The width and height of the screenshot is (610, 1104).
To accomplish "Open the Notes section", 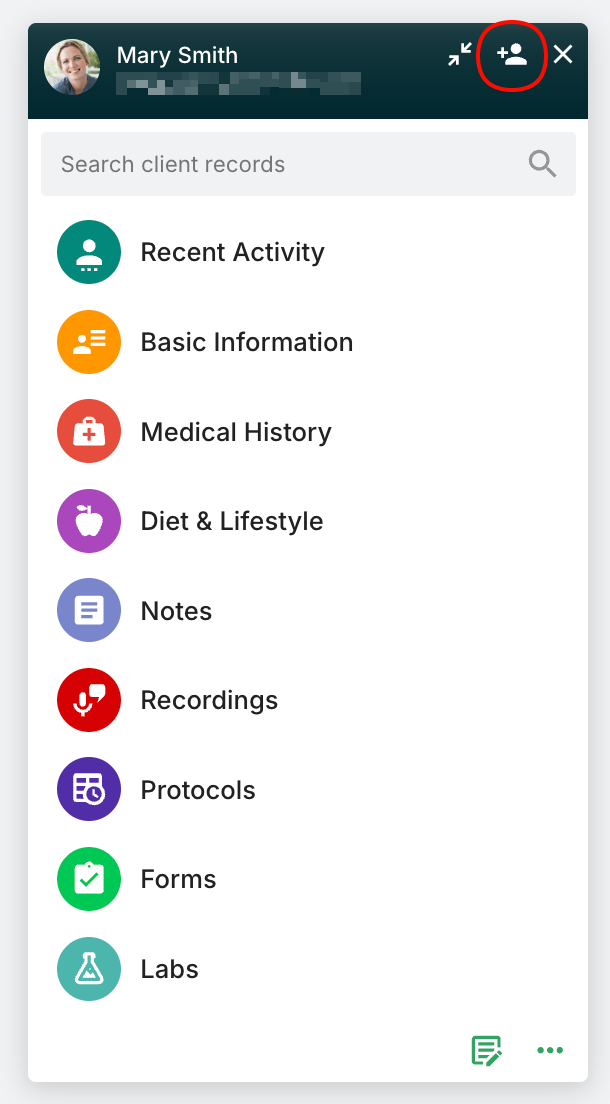I will 176,611.
